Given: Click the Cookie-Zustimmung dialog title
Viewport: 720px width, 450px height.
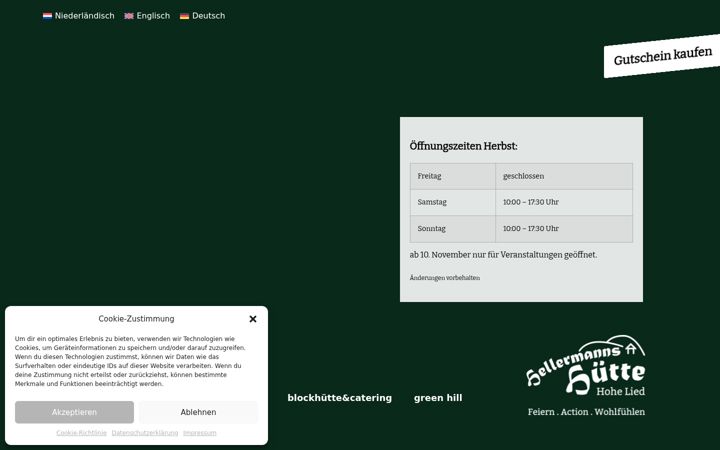Looking at the screenshot, I should click(136, 319).
